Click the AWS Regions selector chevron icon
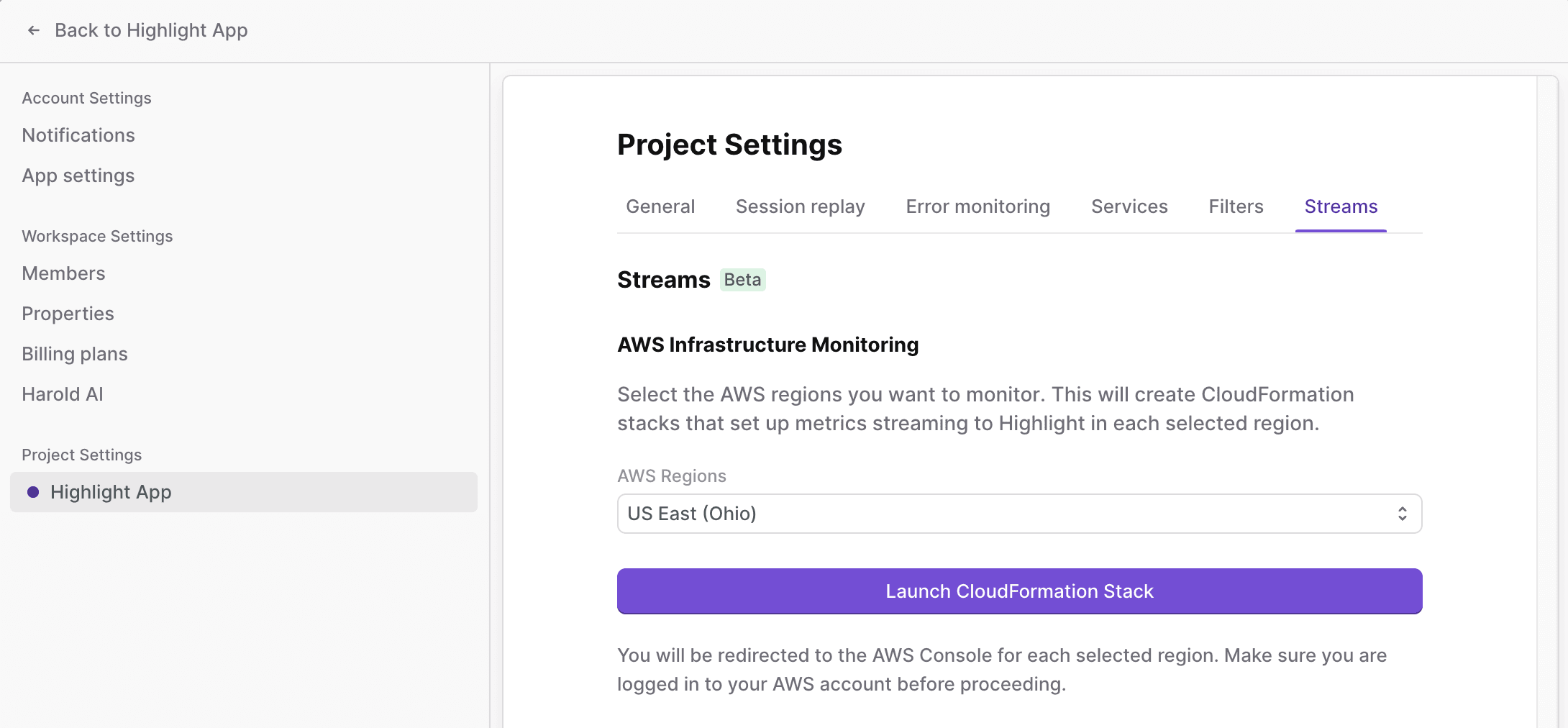 pos(1402,514)
